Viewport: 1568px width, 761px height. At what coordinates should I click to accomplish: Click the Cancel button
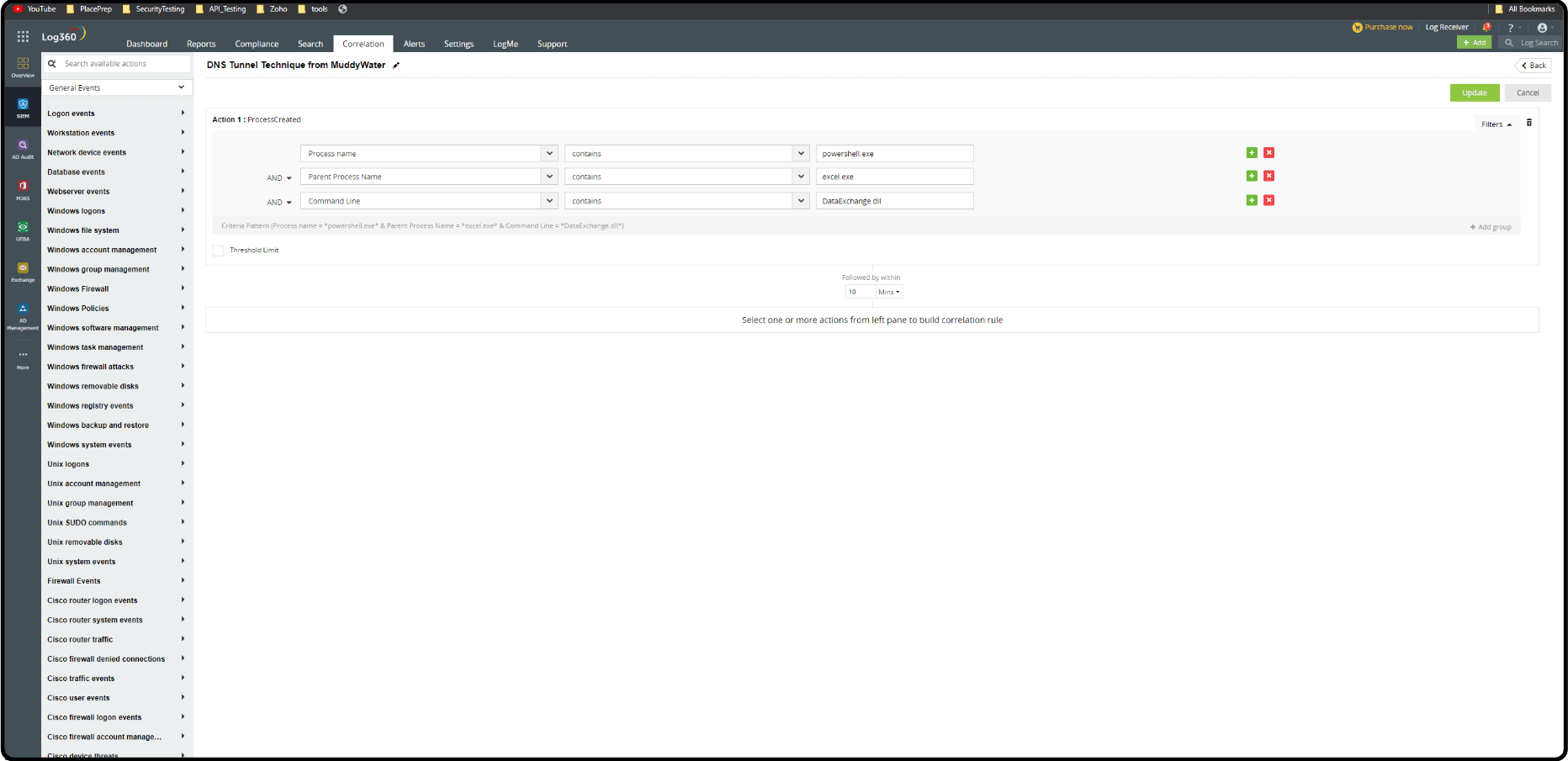click(x=1528, y=92)
